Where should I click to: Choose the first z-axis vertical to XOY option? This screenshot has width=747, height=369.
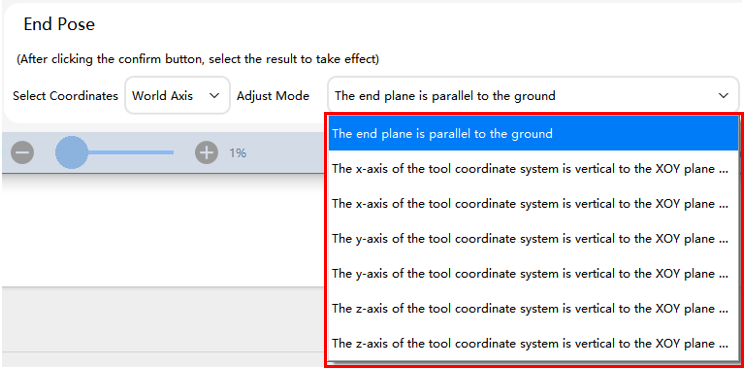pos(533,309)
